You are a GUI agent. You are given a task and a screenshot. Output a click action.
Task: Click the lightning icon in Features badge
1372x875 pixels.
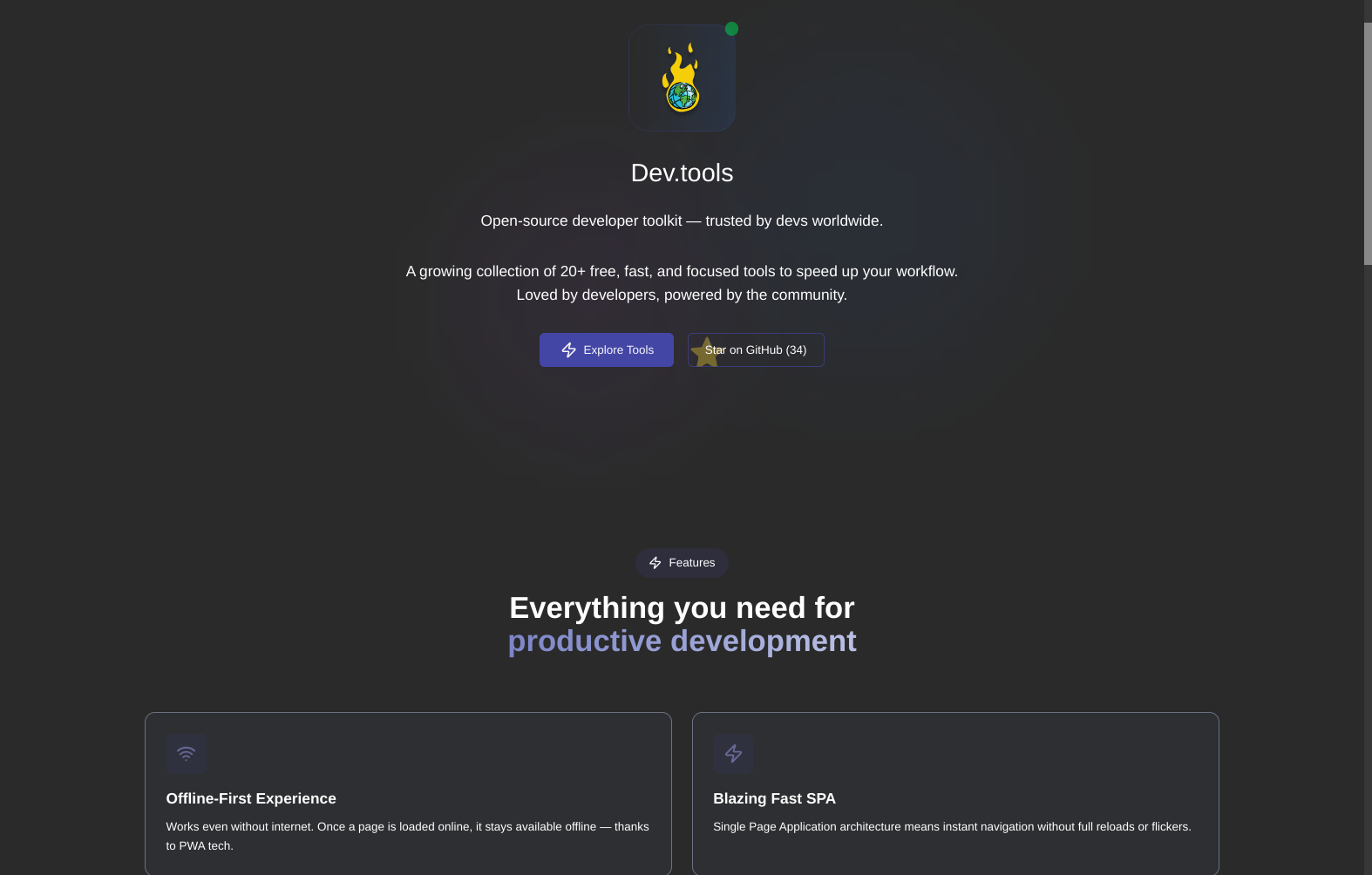click(655, 563)
